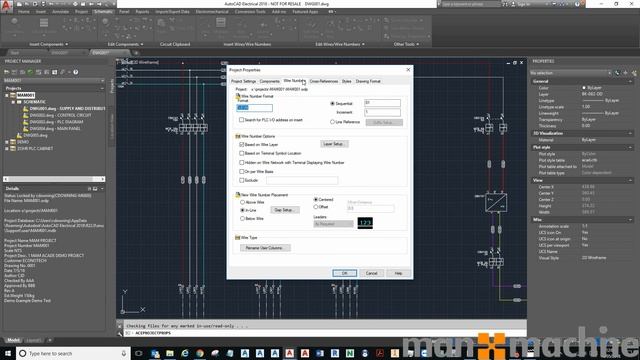Click Cancel in Project Properties dialog

371,273
